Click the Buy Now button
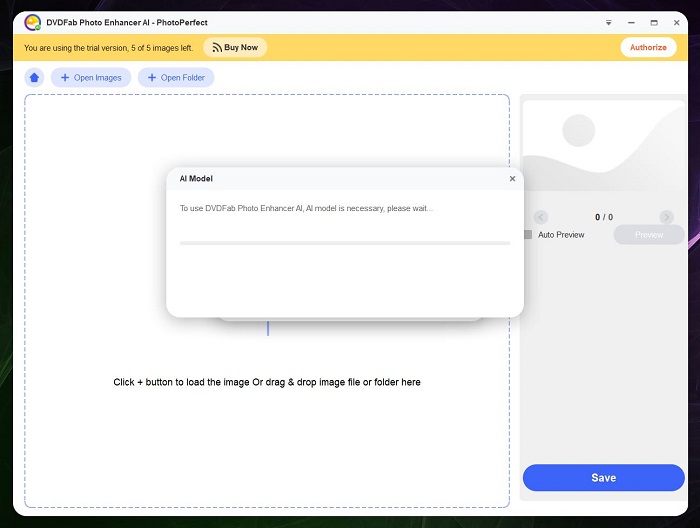This screenshot has width=700, height=528. tap(235, 47)
